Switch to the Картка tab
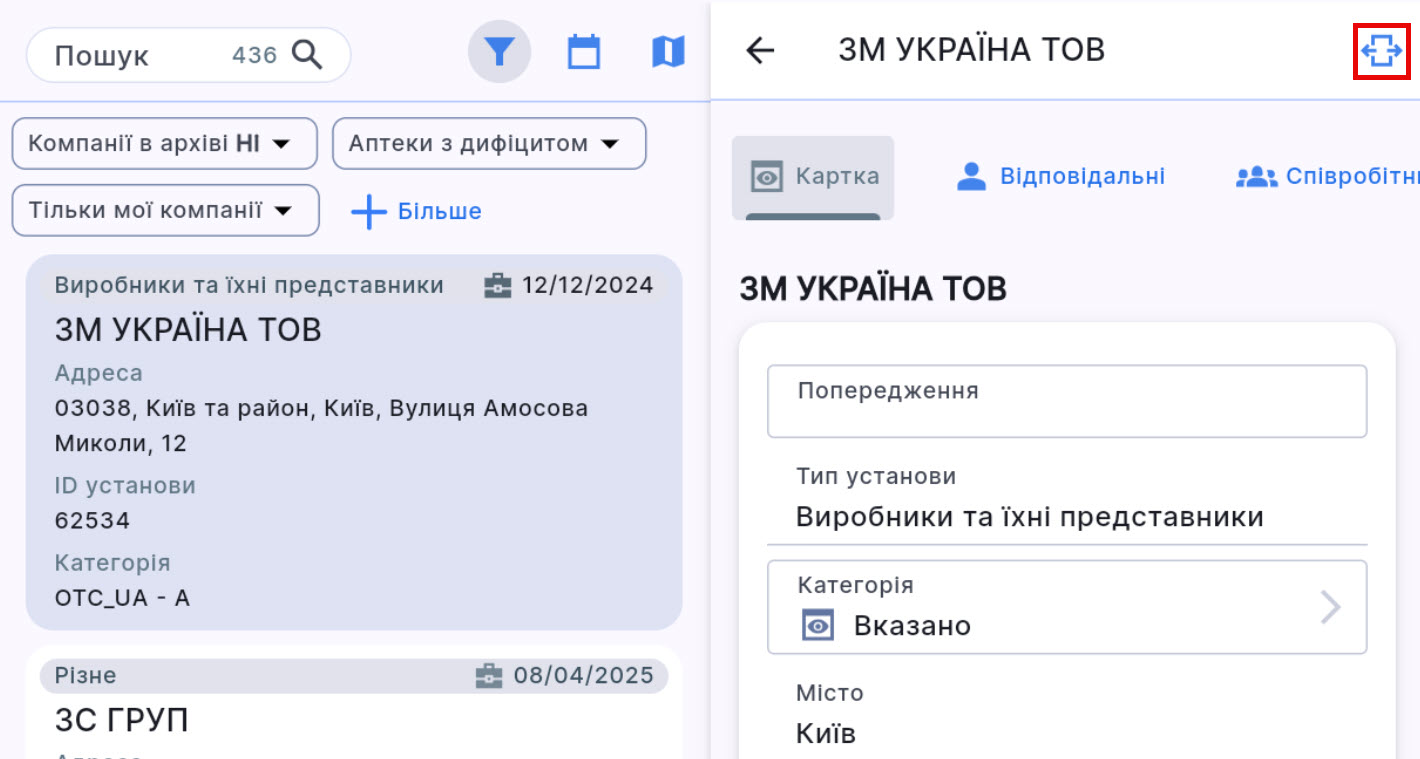This screenshot has width=1420, height=759. pos(813,175)
